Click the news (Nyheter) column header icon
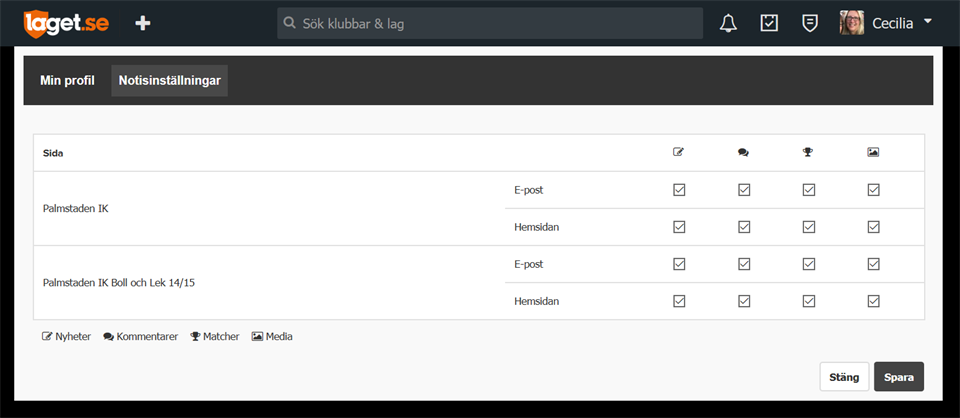 [x=678, y=152]
